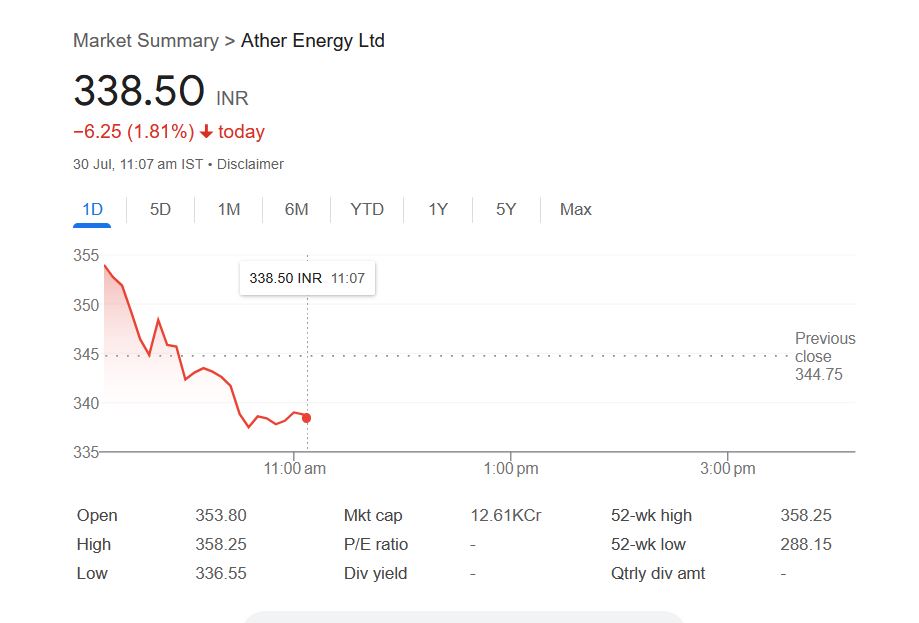This screenshot has width=919, height=623.
Task: Click the Market Summary breadcrumb
Action: 146,41
